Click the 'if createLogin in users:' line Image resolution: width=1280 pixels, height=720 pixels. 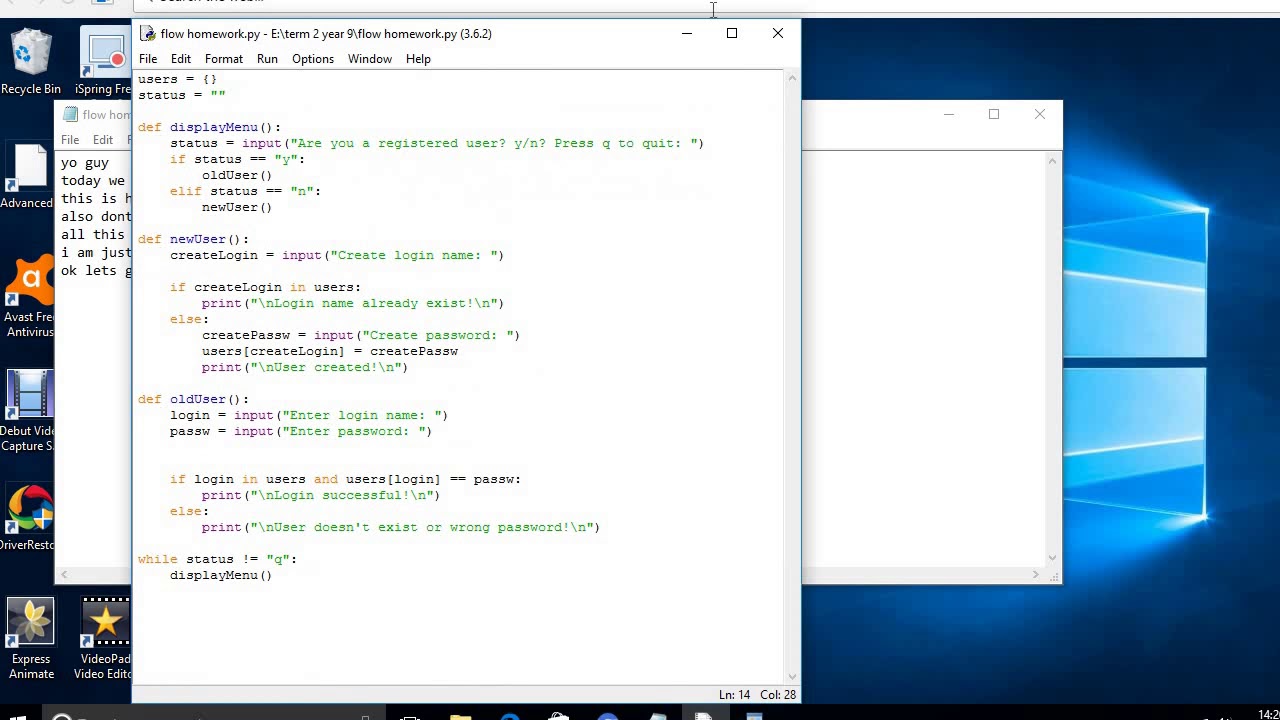(x=265, y=287)
